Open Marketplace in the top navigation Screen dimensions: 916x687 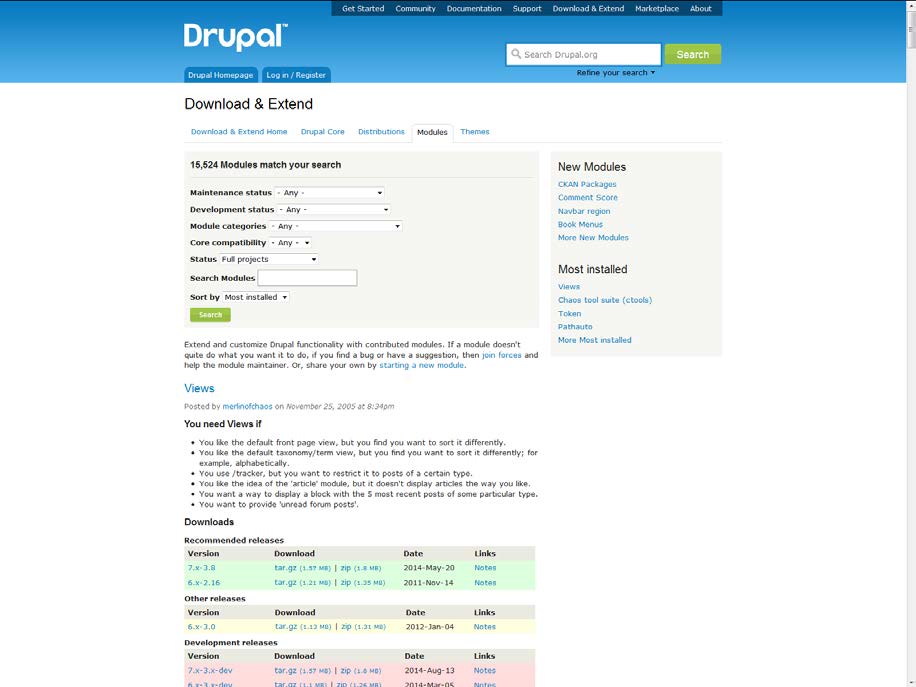pyautogui.click(x=657, y=9)
